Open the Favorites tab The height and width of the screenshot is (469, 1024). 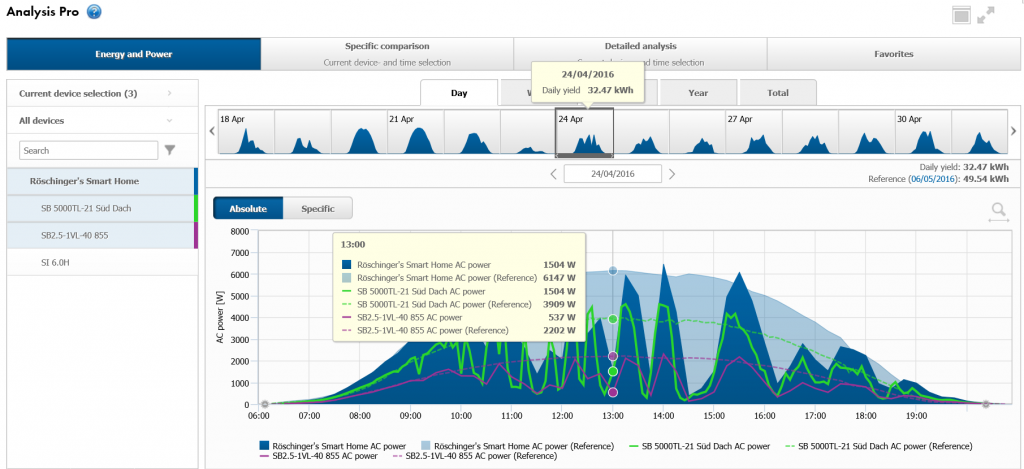pos(892,54)
